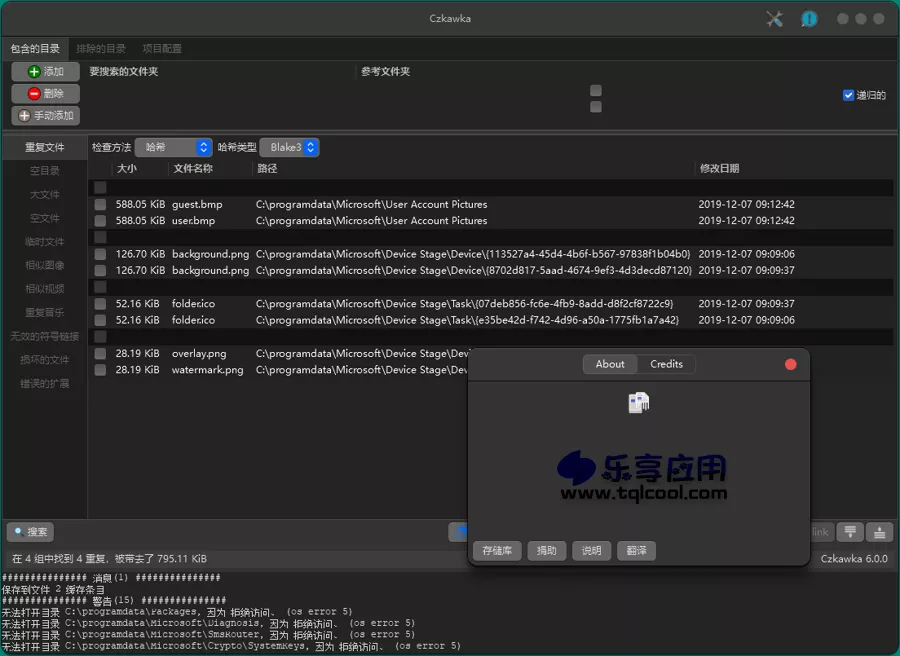Click the path ending {113527a4...b04b0}
This screenshot has width=900, height=656.
point(473,254)
